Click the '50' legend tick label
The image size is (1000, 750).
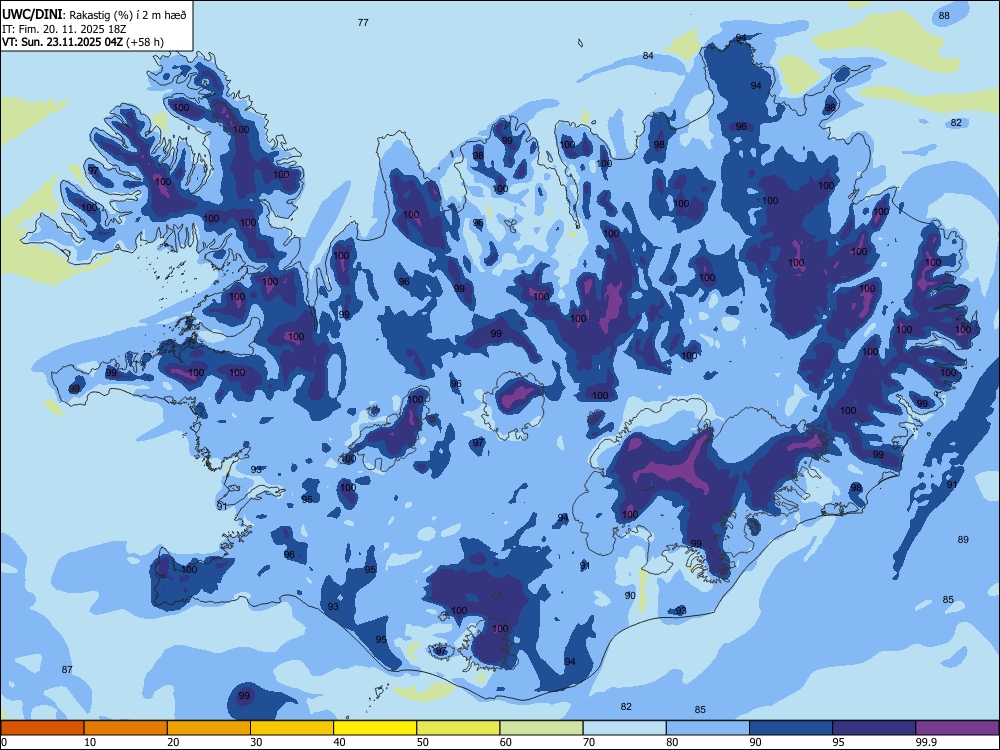pos(423,742)
